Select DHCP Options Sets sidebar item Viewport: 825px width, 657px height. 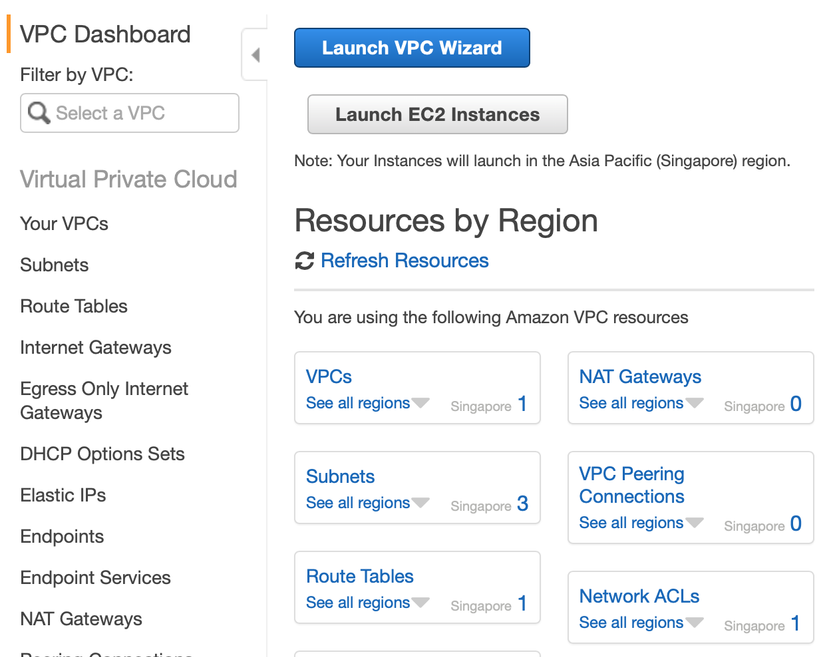102,454
